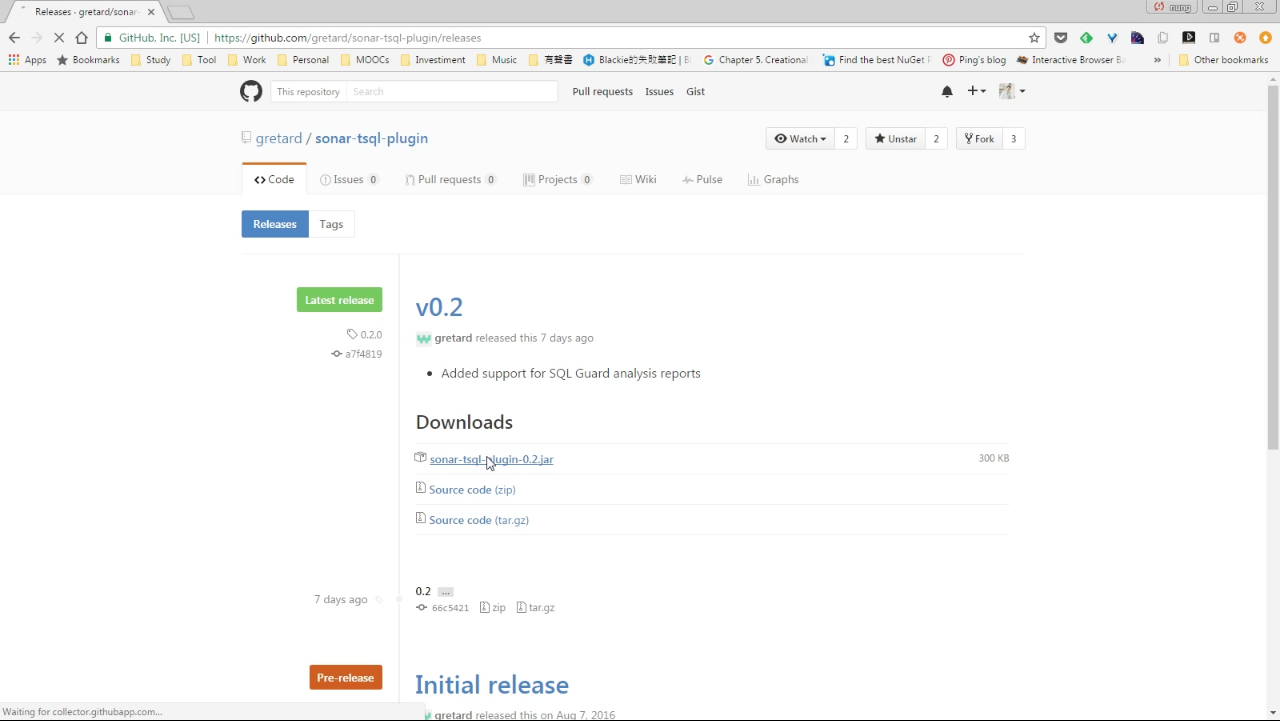Switch to the Code tab

[274, 180]
